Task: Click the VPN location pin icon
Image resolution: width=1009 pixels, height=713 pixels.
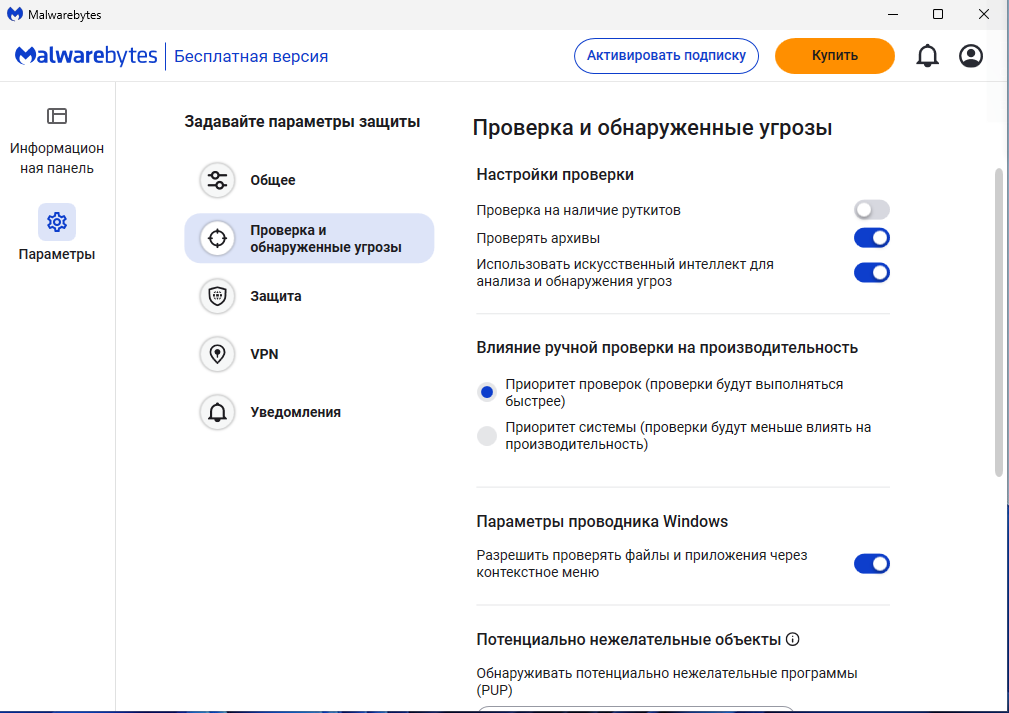Action: point(218,354)
